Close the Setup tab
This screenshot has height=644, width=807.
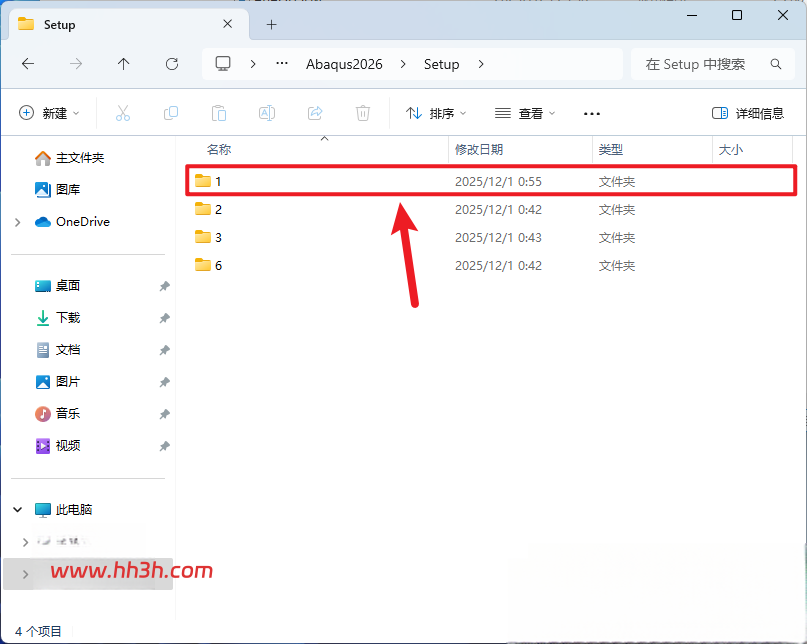pyautogui.click(x=227, y=24)
